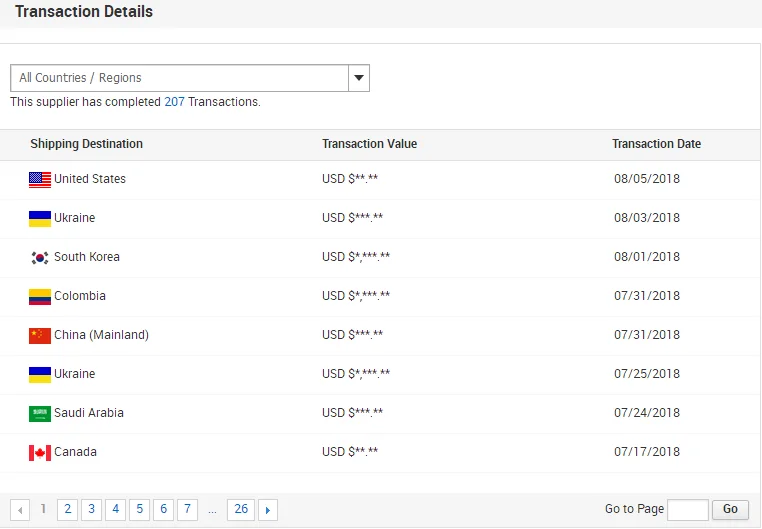The width and height of the screenshot is (762, 529).
Task: Jump to last page 26
Action: pos(241,510)
